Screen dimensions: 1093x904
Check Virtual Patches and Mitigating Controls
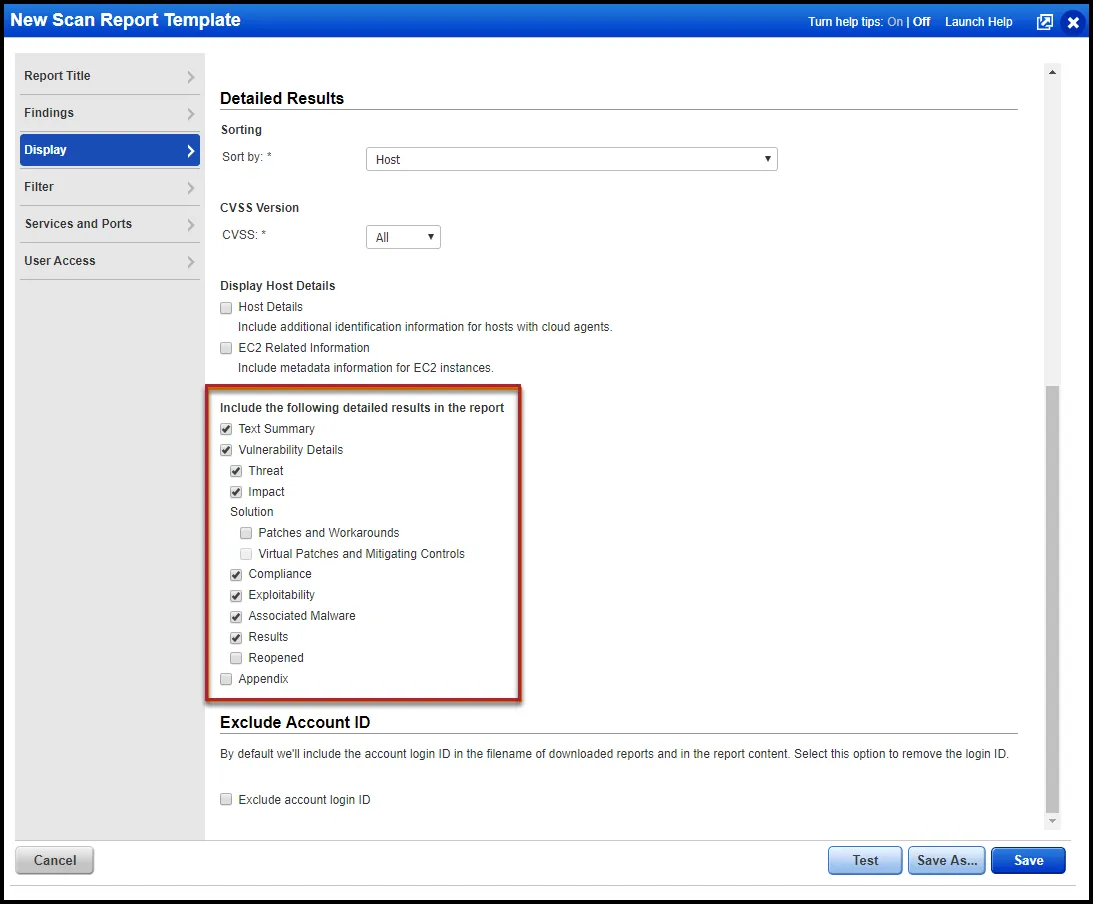point(246,553)
